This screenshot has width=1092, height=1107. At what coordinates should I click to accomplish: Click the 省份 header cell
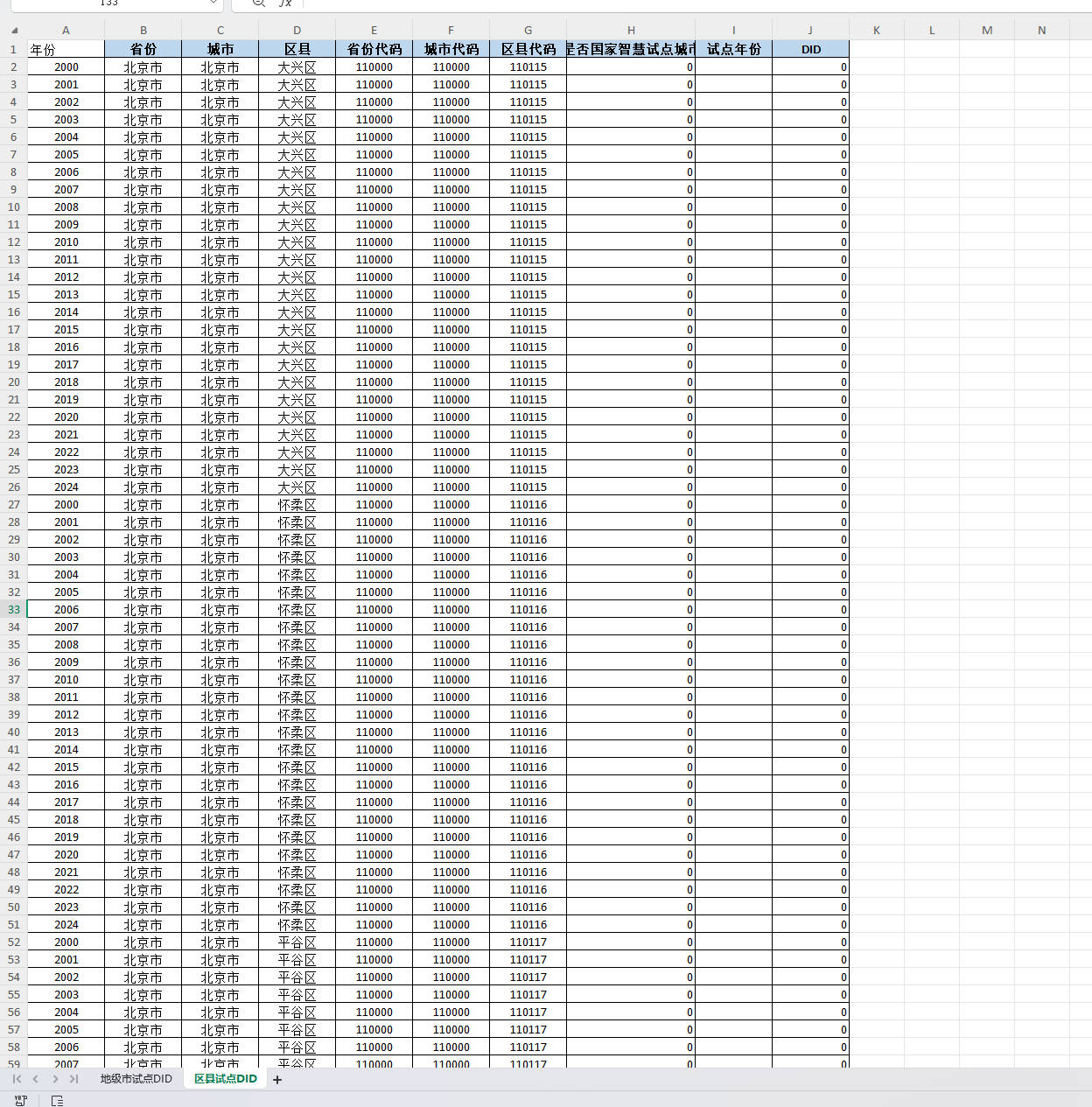[143, 49]
